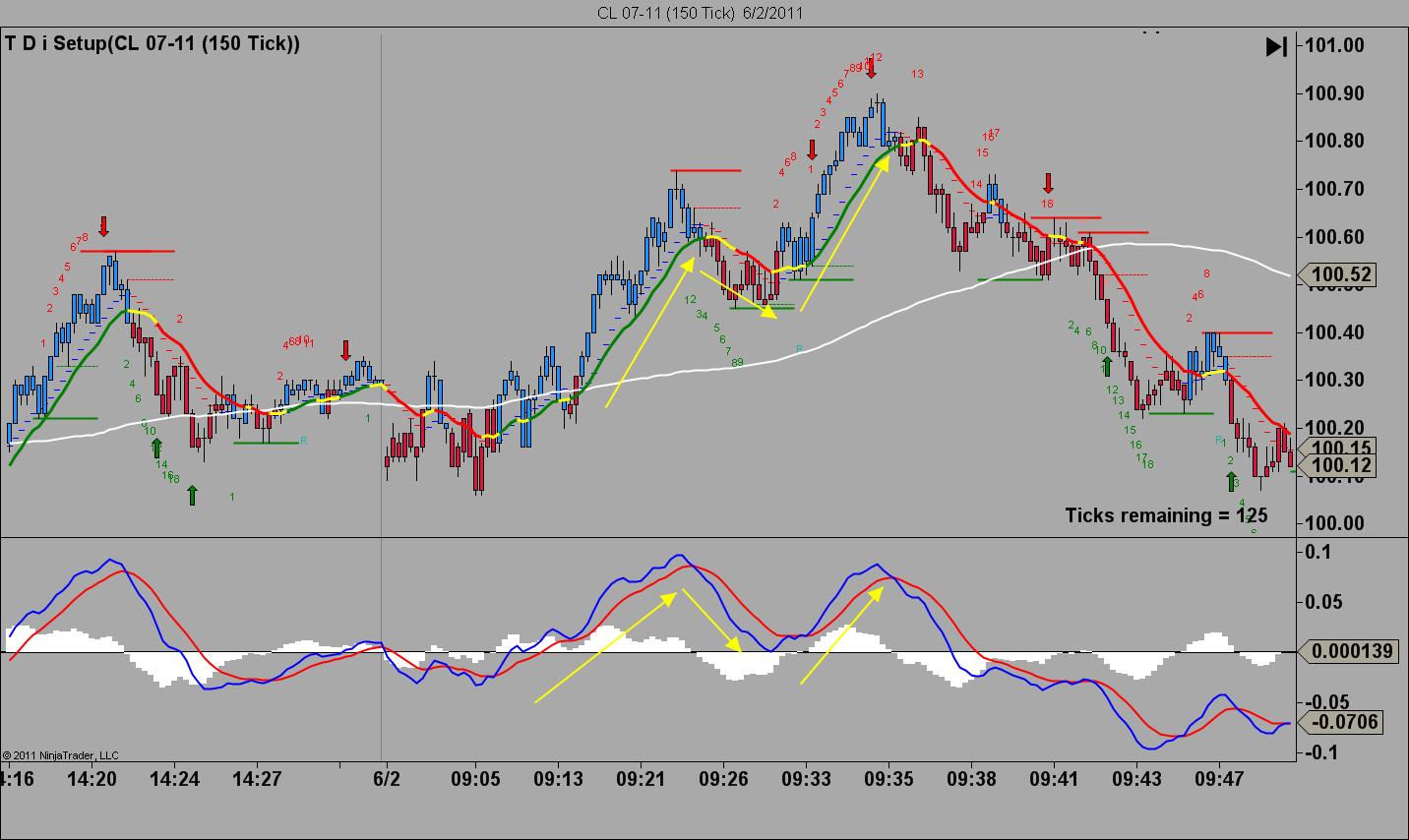Screen dimensions: 1409x840
Task: Click the 100.90 price axis label
Action: click(1336, 93)
